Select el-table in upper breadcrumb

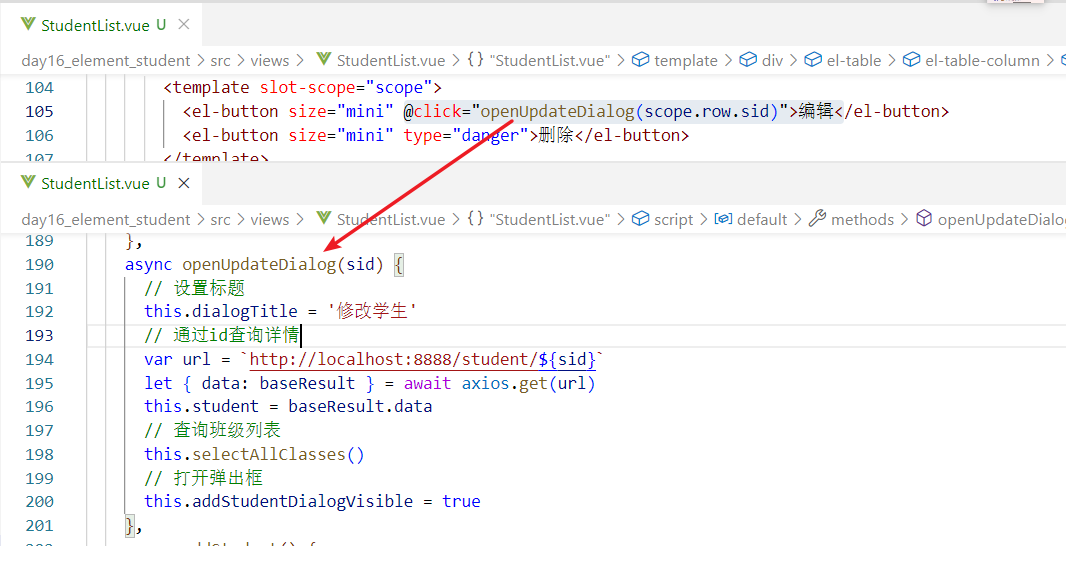pyautogui.click(x=854, y=61)
